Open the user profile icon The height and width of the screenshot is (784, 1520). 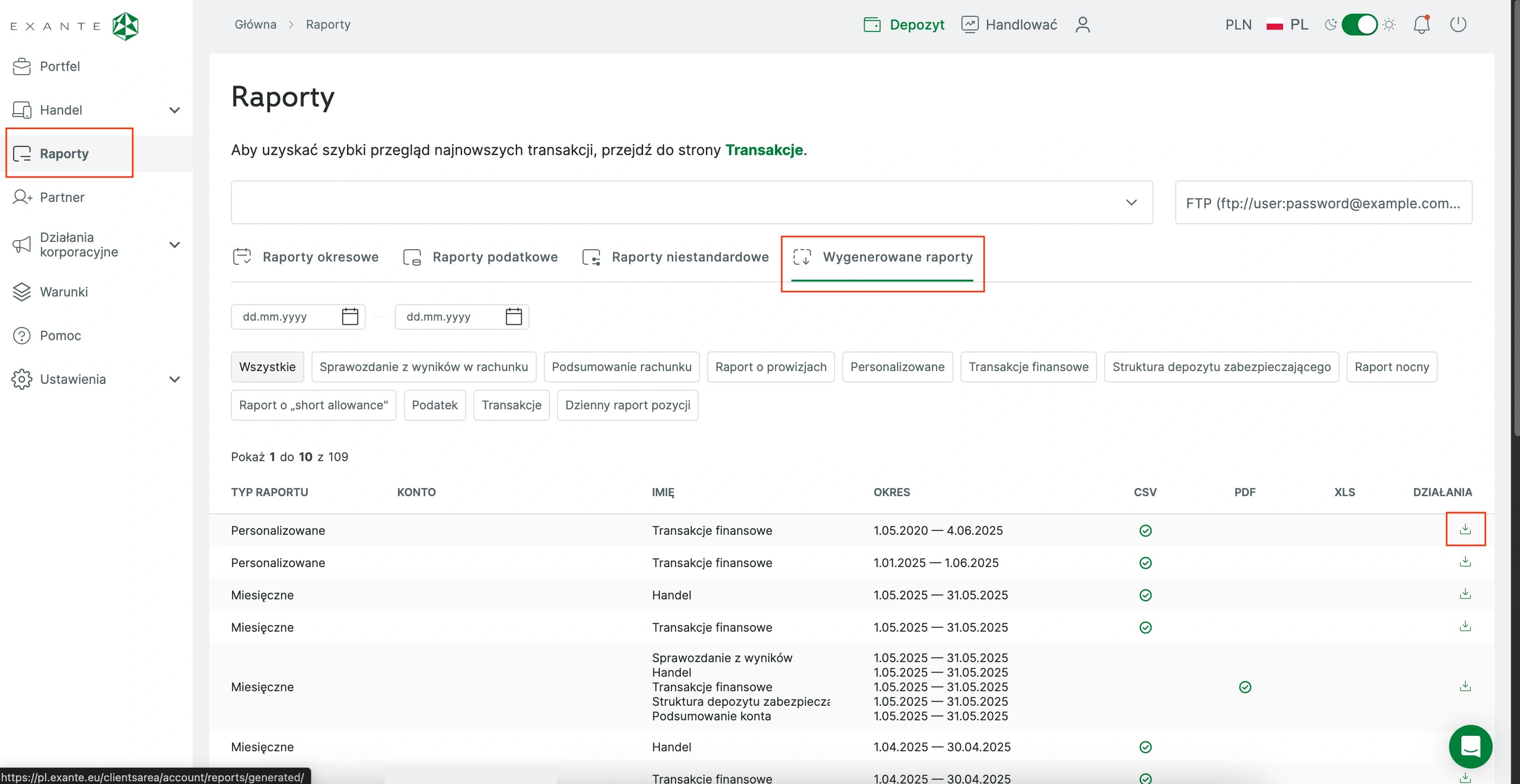(x=1082, y=25)
